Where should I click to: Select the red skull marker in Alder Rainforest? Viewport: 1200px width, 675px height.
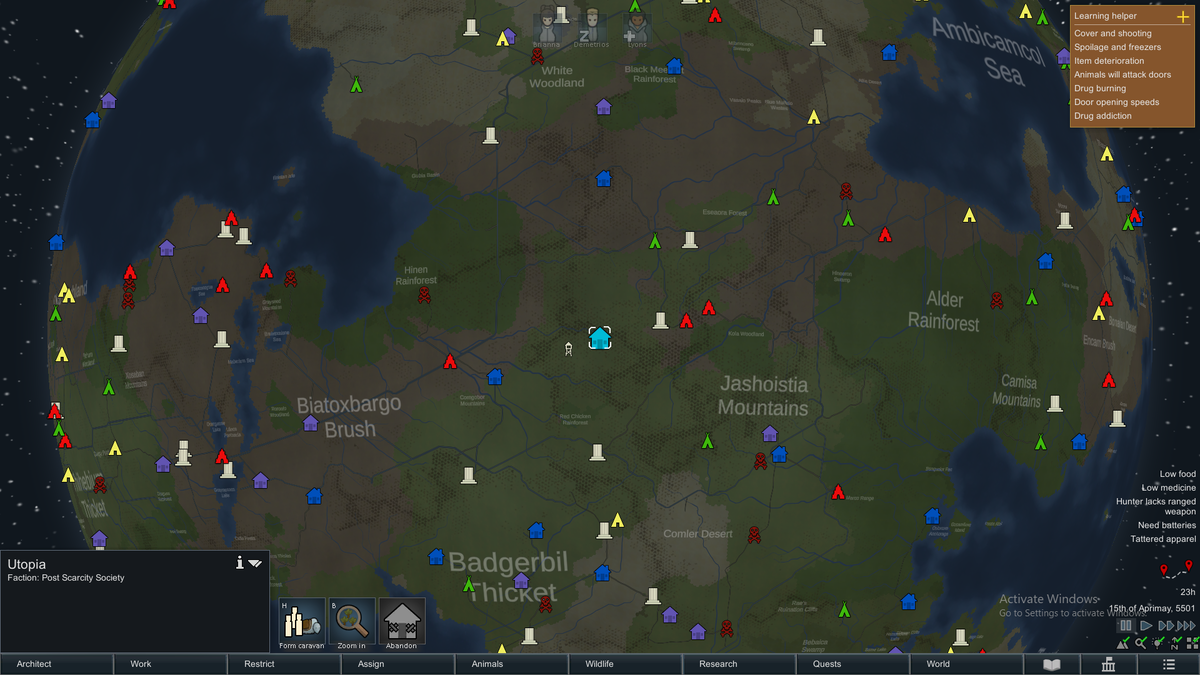(x=997, y=300)
